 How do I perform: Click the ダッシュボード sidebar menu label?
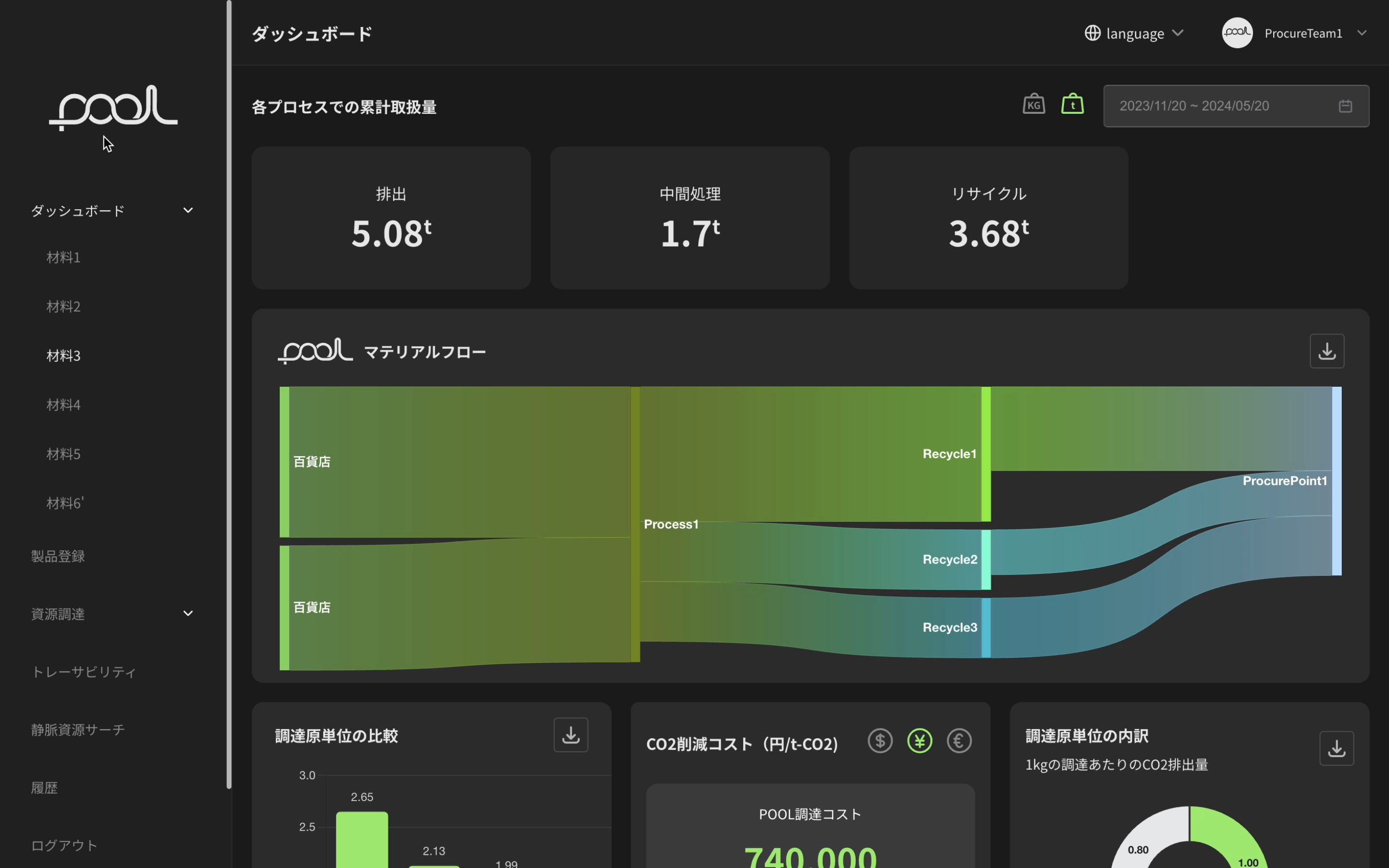pos(77,211)
